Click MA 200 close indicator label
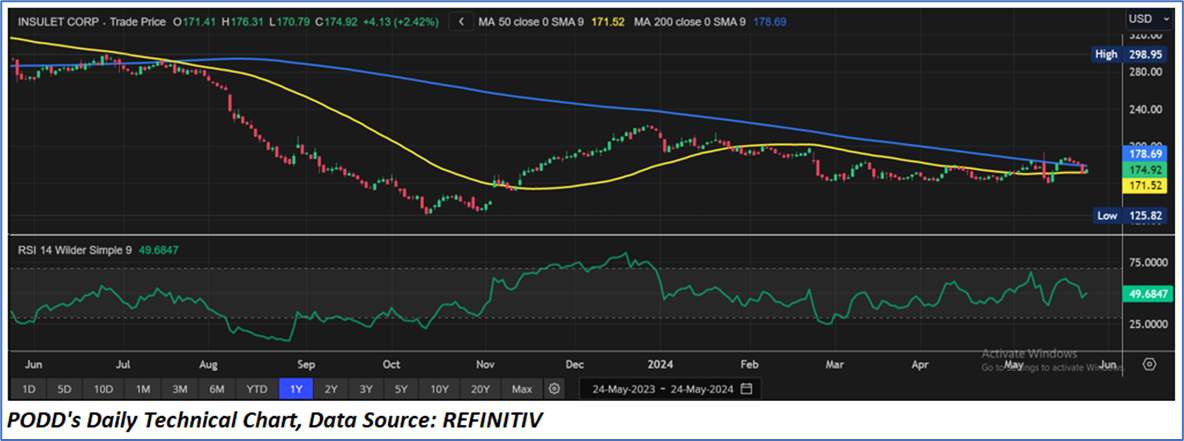Image resolution: width=1184 pixels, height=441 pixels. (711, 20)
